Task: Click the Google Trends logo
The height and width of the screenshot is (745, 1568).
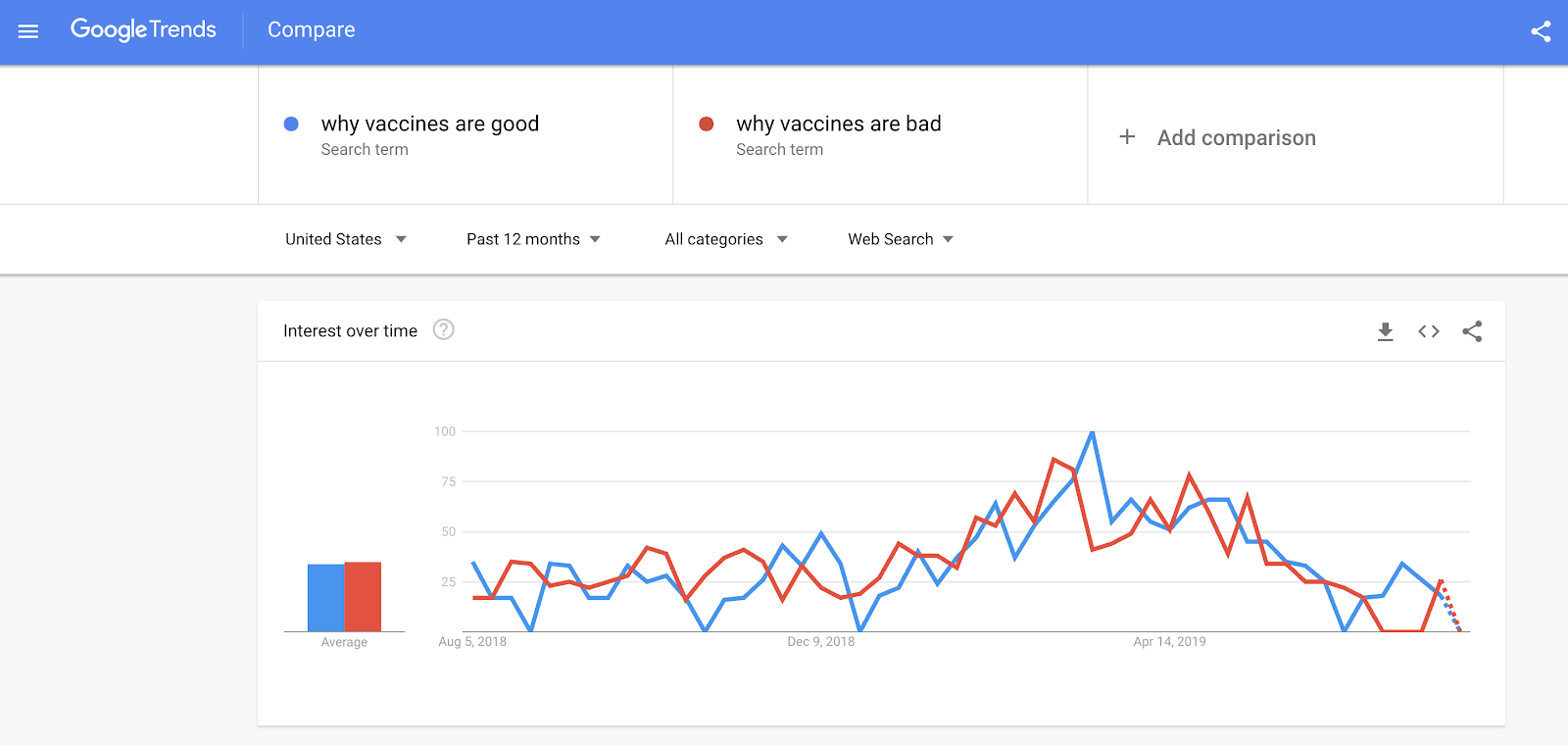Action: [x=143, y=29]
